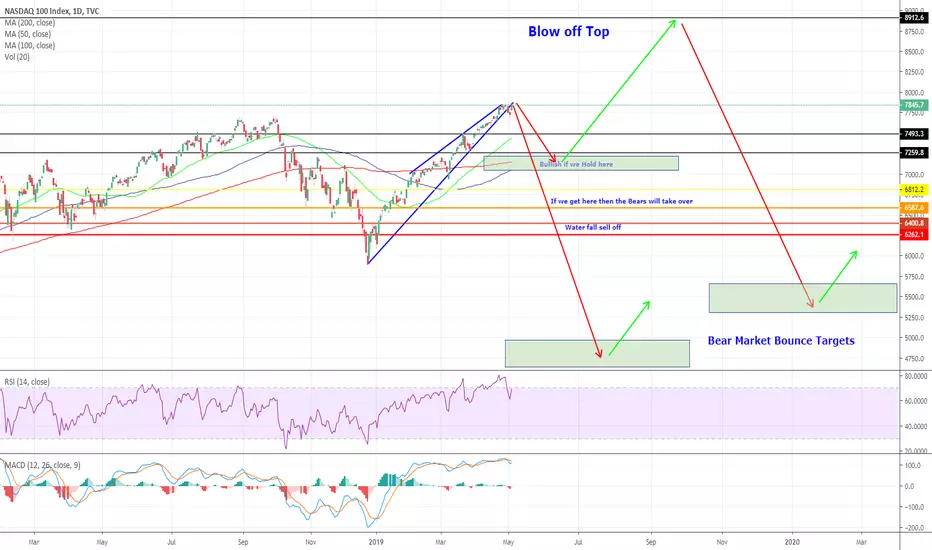Click the -200.0 tick on MACD scale
932x550 pixels.
[x=914, y=528]
